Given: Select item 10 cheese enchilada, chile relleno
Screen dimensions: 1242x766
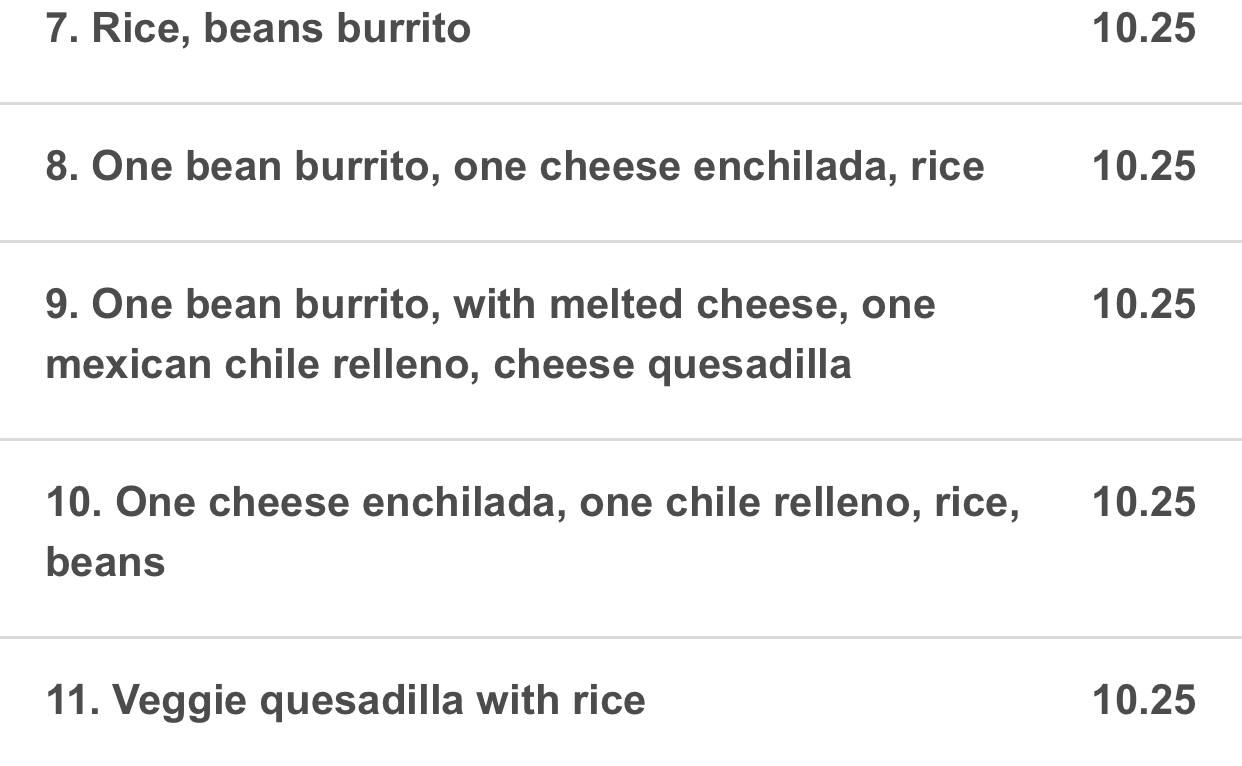Looking at the screenshot, I should tap(620, 538).
